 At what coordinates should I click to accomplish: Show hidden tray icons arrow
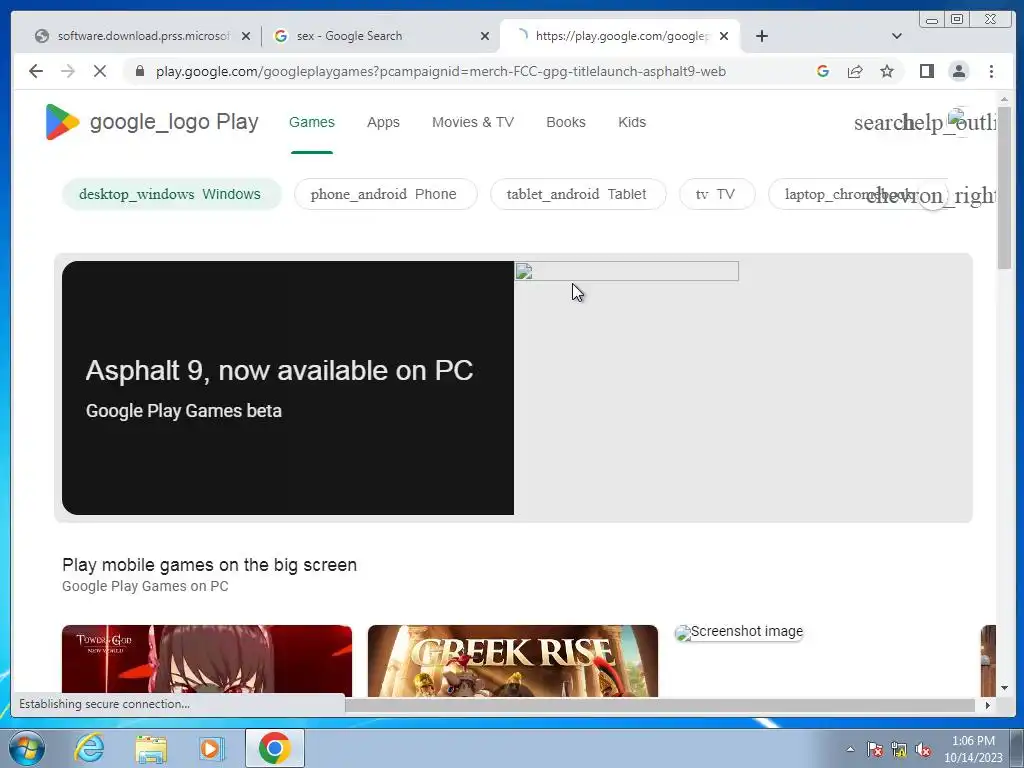[x=850, y=749]
